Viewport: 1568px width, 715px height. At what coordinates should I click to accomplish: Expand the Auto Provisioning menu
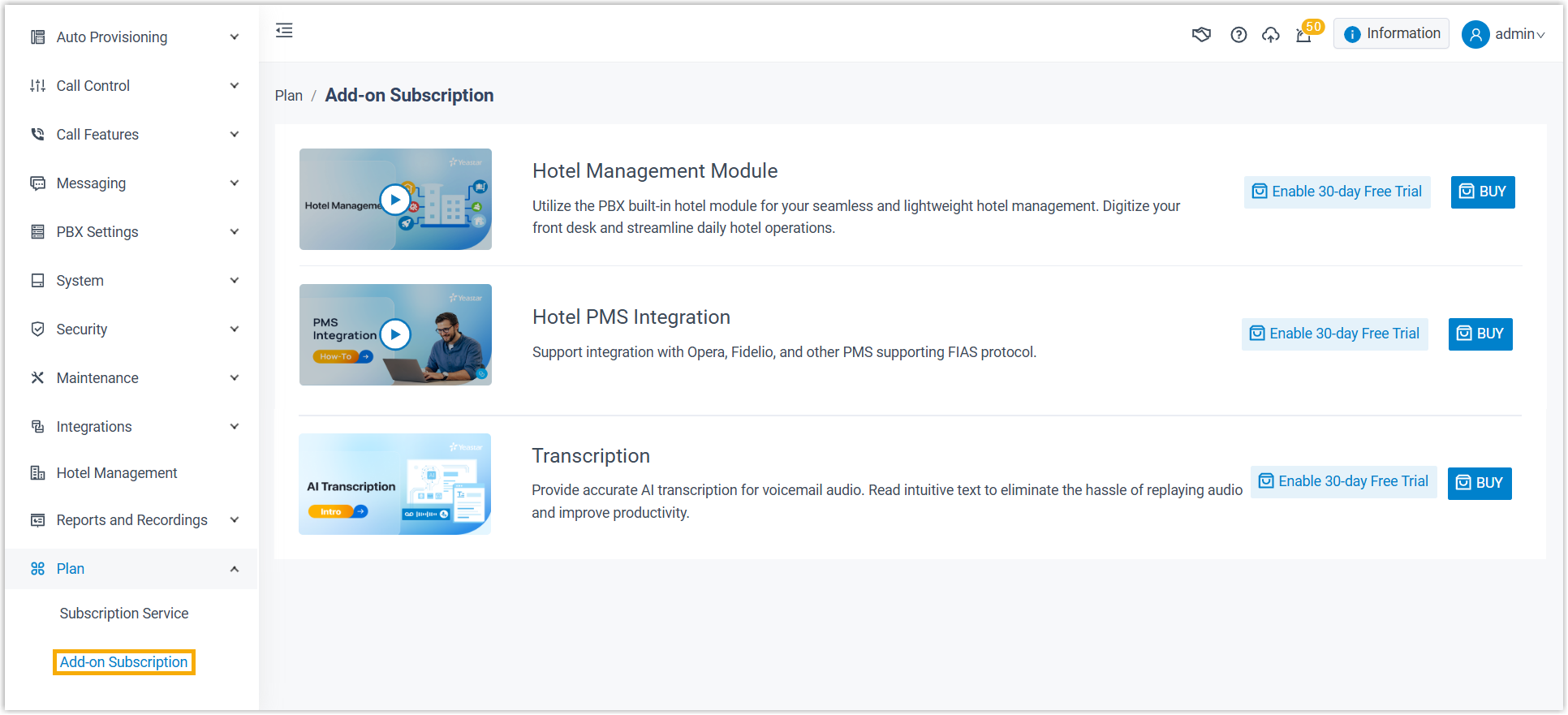[134, 37]
